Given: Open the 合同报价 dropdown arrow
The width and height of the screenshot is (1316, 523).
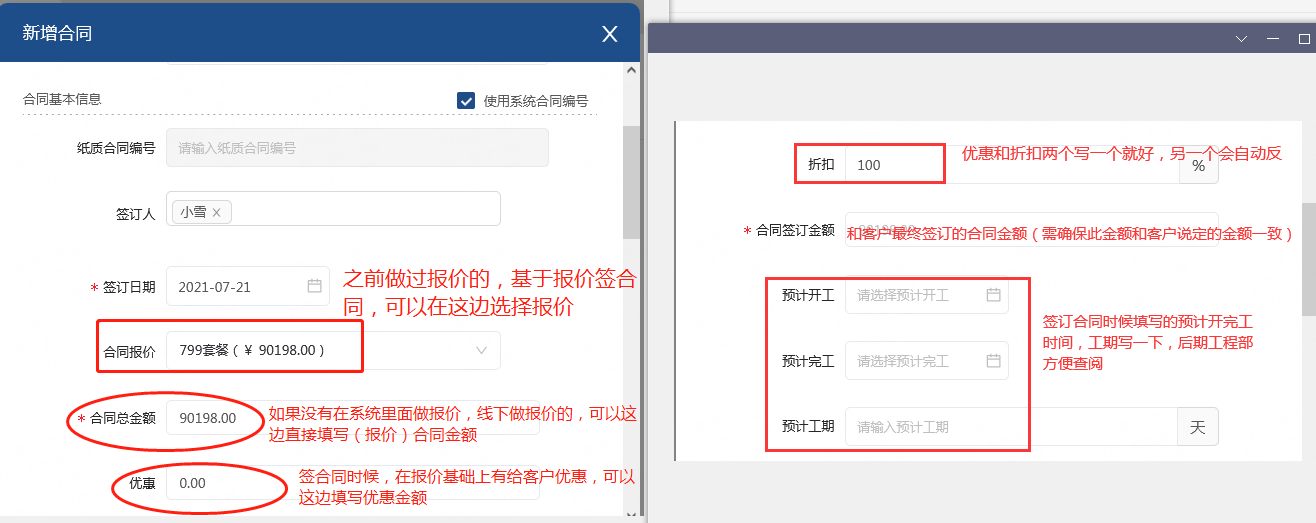Looking at the screenshot, I should point(481,351).
